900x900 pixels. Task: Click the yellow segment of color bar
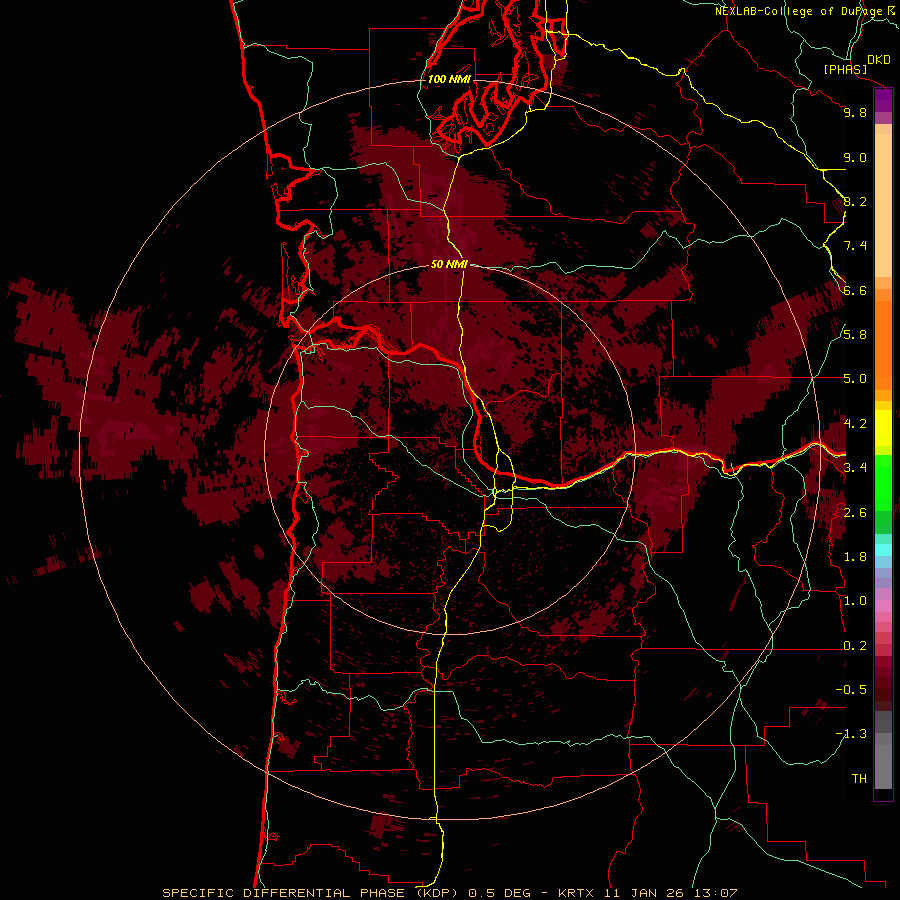coord(883,428)
